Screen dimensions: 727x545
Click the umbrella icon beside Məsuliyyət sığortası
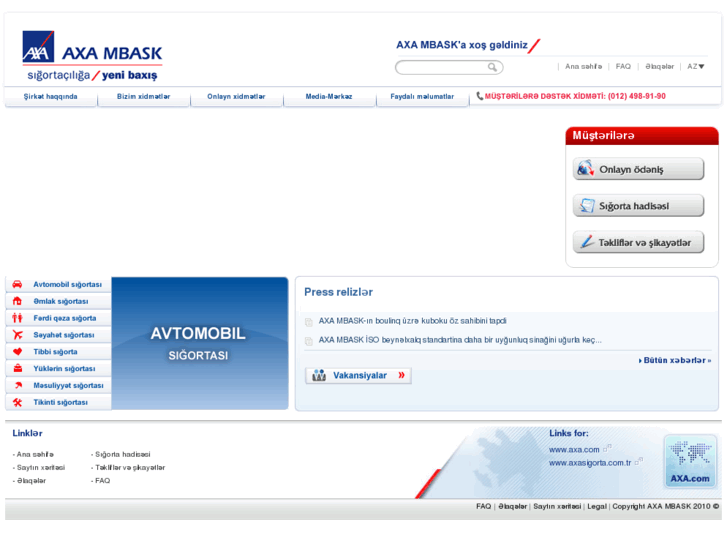pos(18,385)
